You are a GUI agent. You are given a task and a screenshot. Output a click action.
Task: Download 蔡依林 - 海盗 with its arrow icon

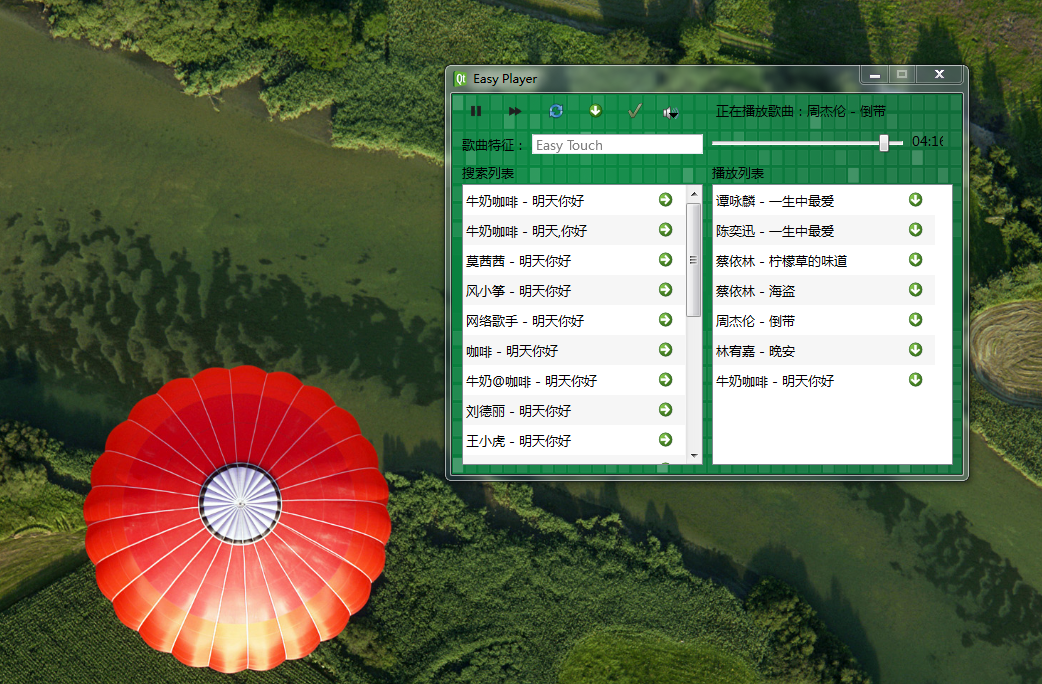click(915, 290)
